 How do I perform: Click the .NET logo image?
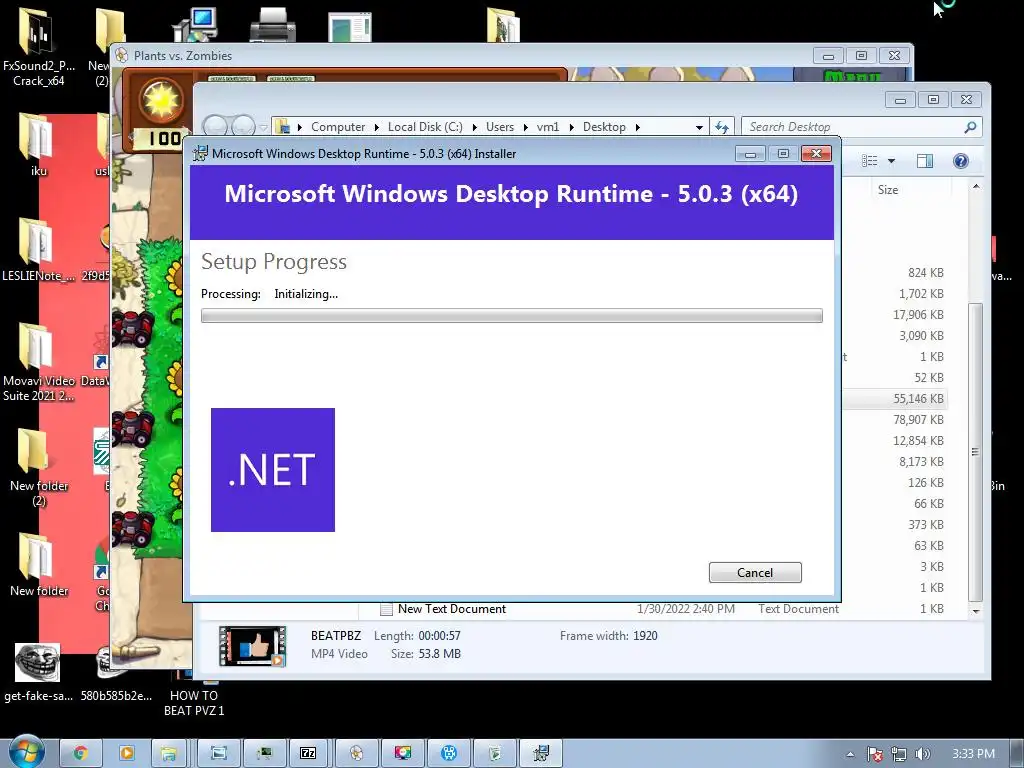click(x=273, y=470)
